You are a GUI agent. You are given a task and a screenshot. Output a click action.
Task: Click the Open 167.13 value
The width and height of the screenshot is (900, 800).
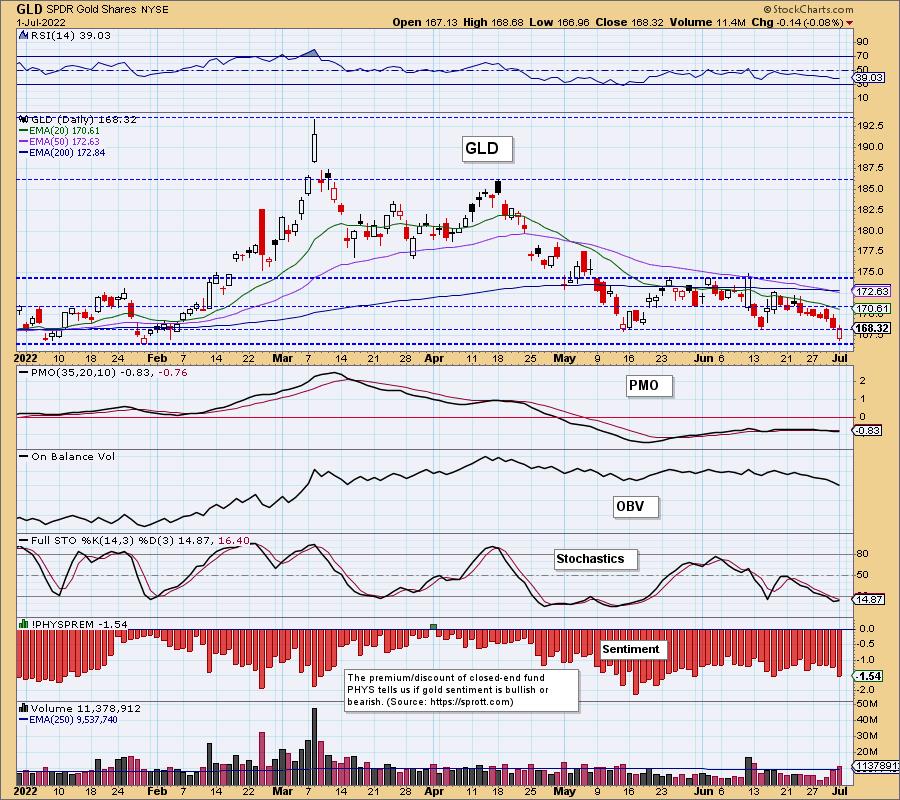pyautogui.click(x=425, y=22)
